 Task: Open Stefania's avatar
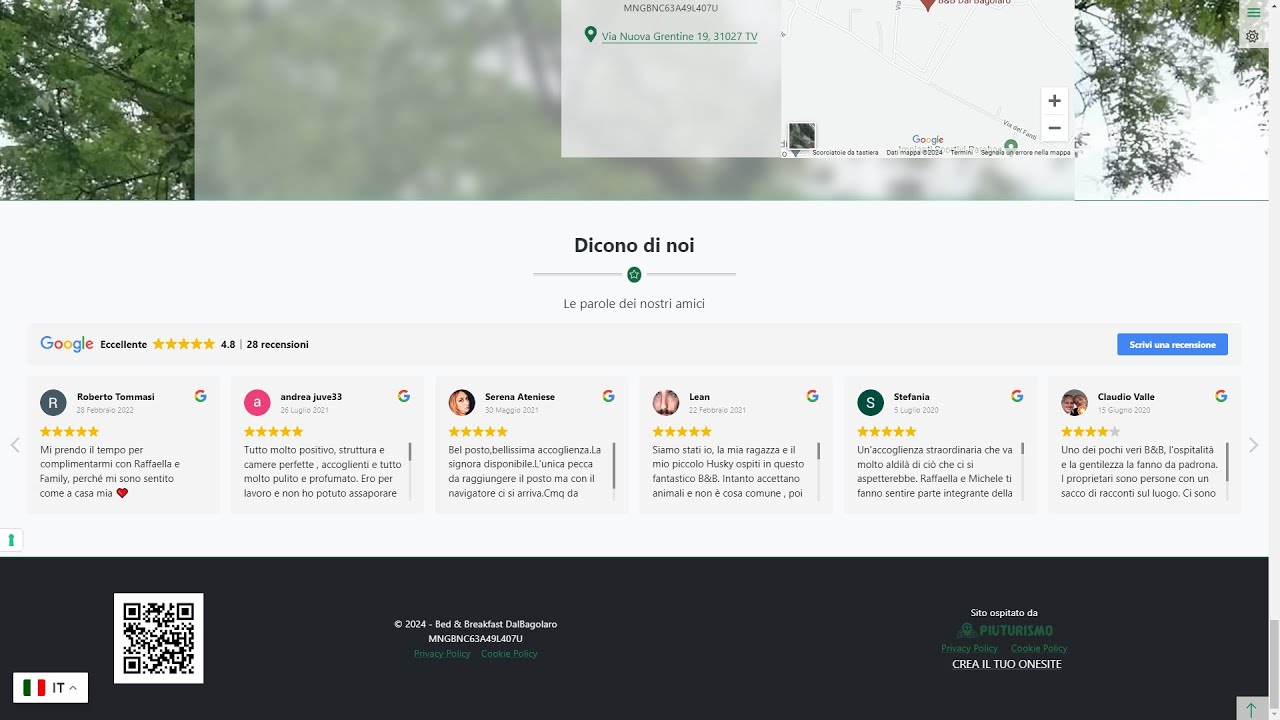(x=870, y=403)
